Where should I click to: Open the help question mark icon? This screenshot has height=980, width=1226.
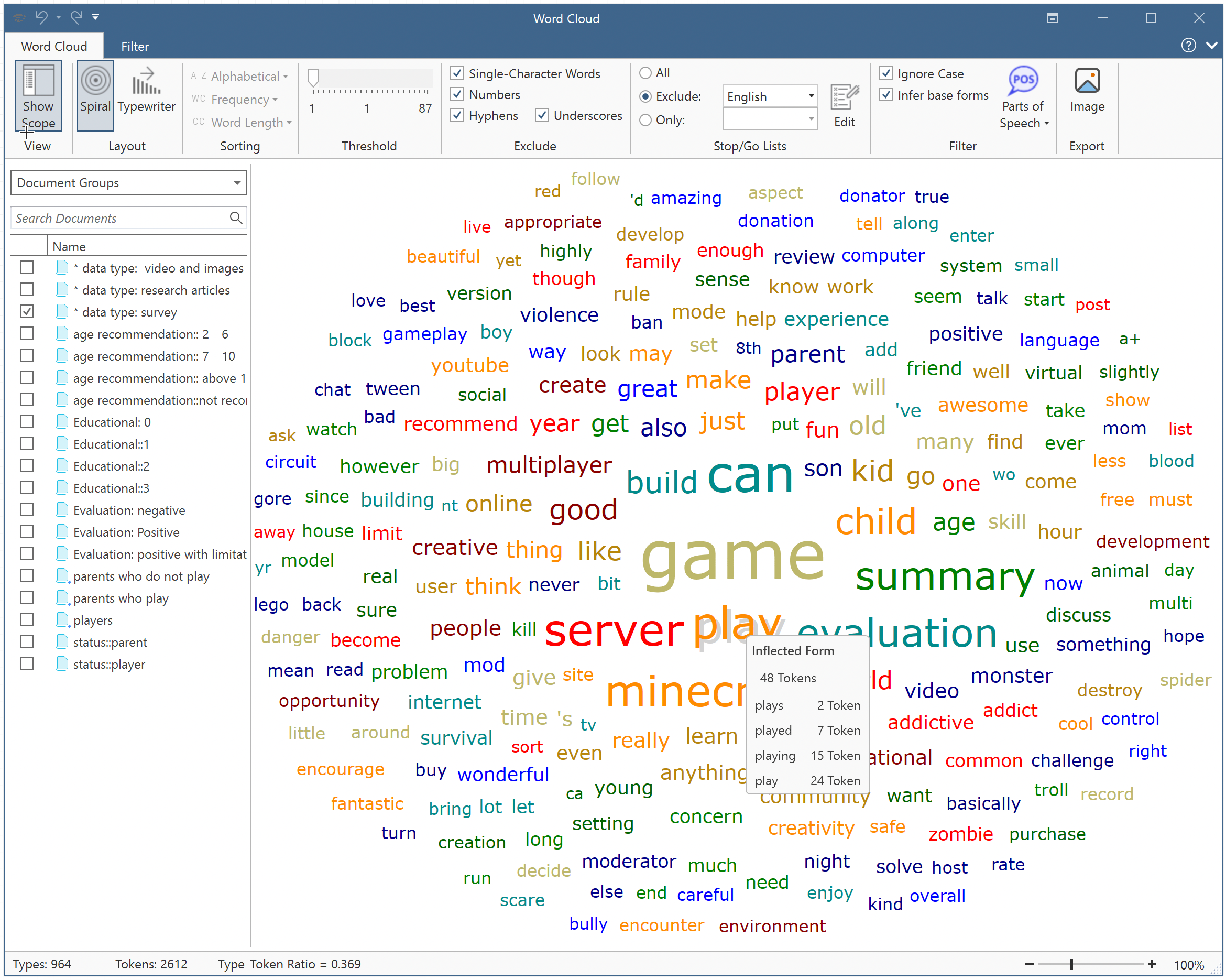pyautogui.click(x=1188, y=46)
